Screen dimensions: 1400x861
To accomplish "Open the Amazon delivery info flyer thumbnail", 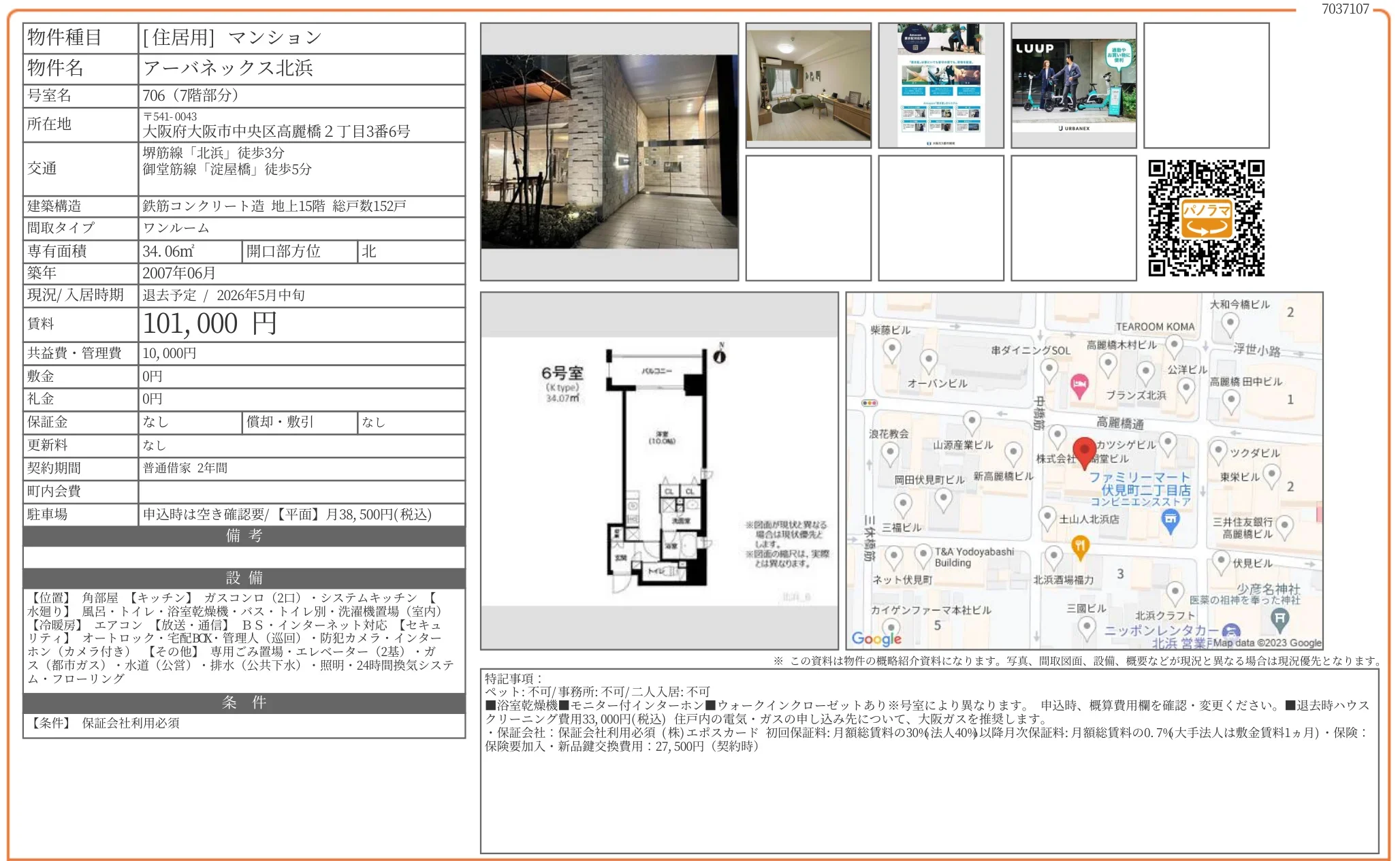I will click(x=941, y=85).
